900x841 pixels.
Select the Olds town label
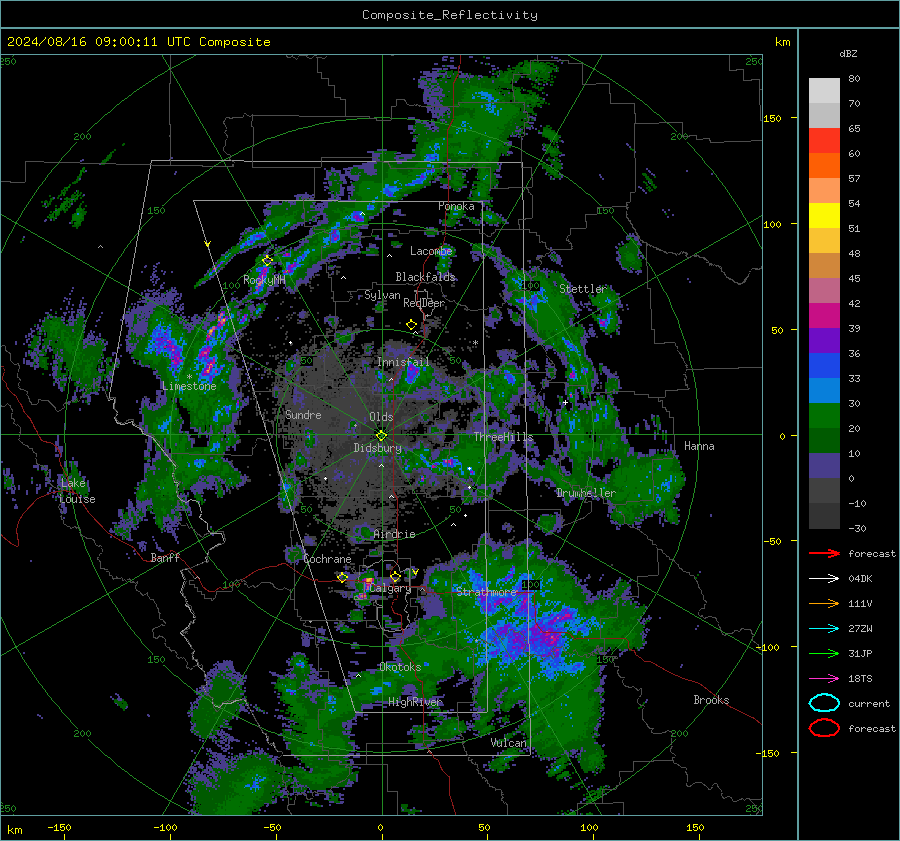[x=381, y=417]
